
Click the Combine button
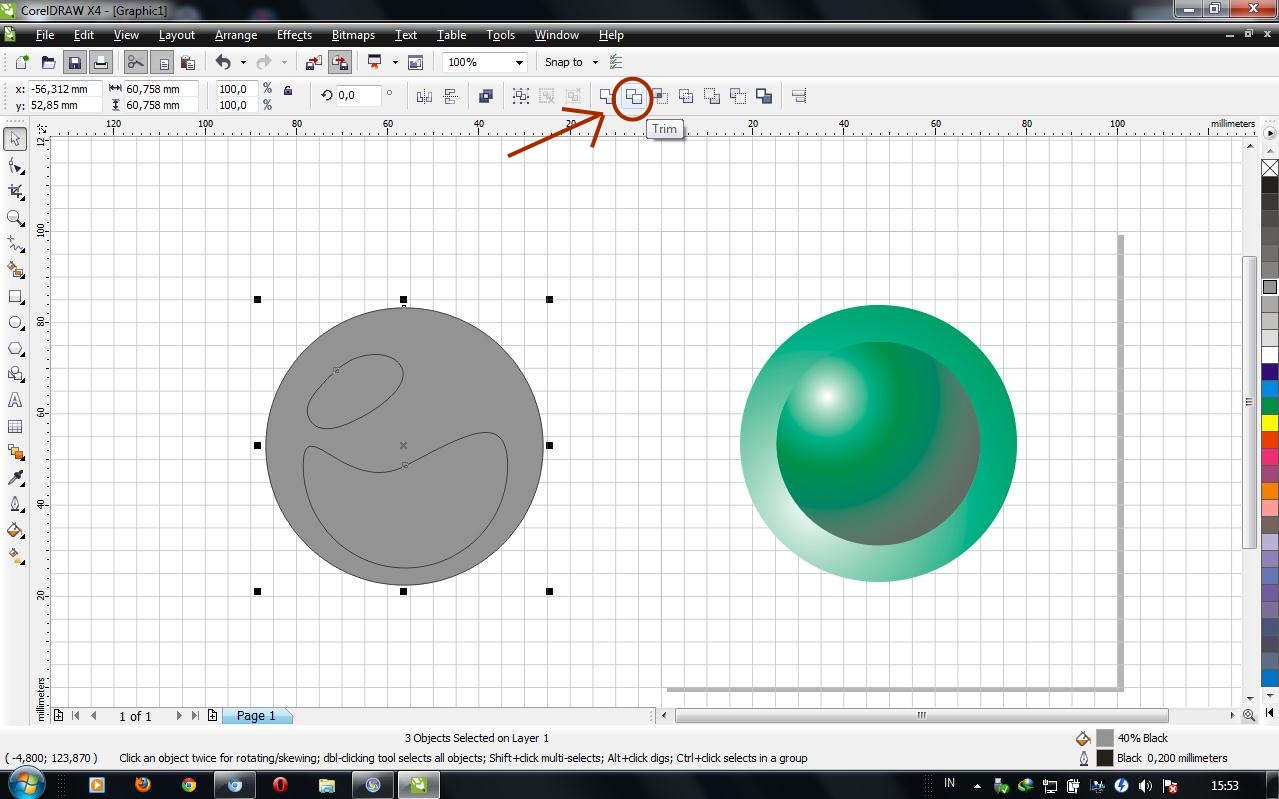(x=486, y=96)
